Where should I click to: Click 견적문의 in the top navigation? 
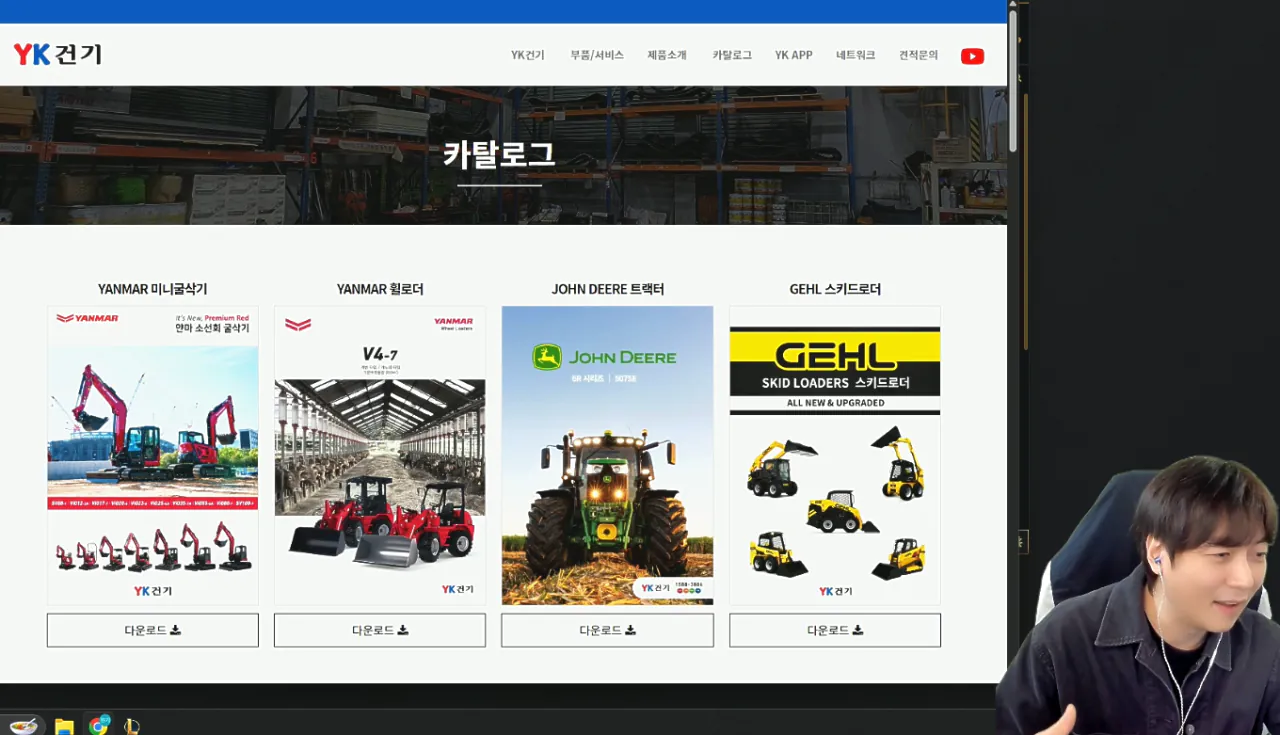pos(918,55)
